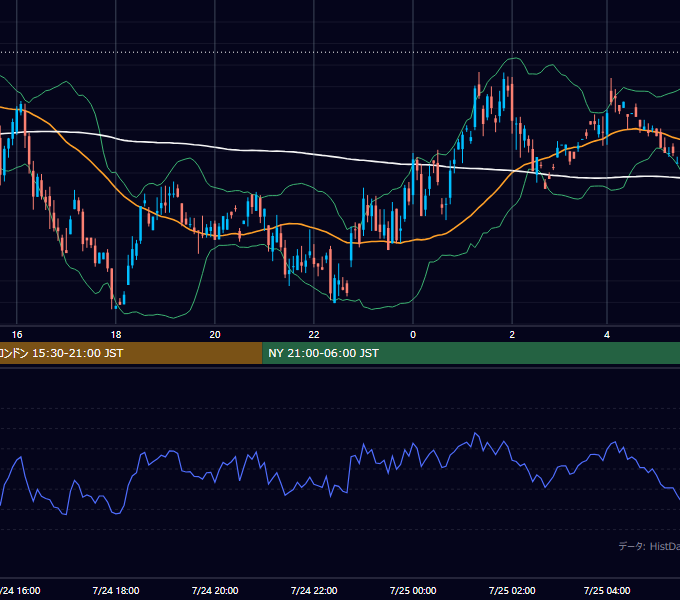Click the 18 hour axis label

click(x=116, y=335)
